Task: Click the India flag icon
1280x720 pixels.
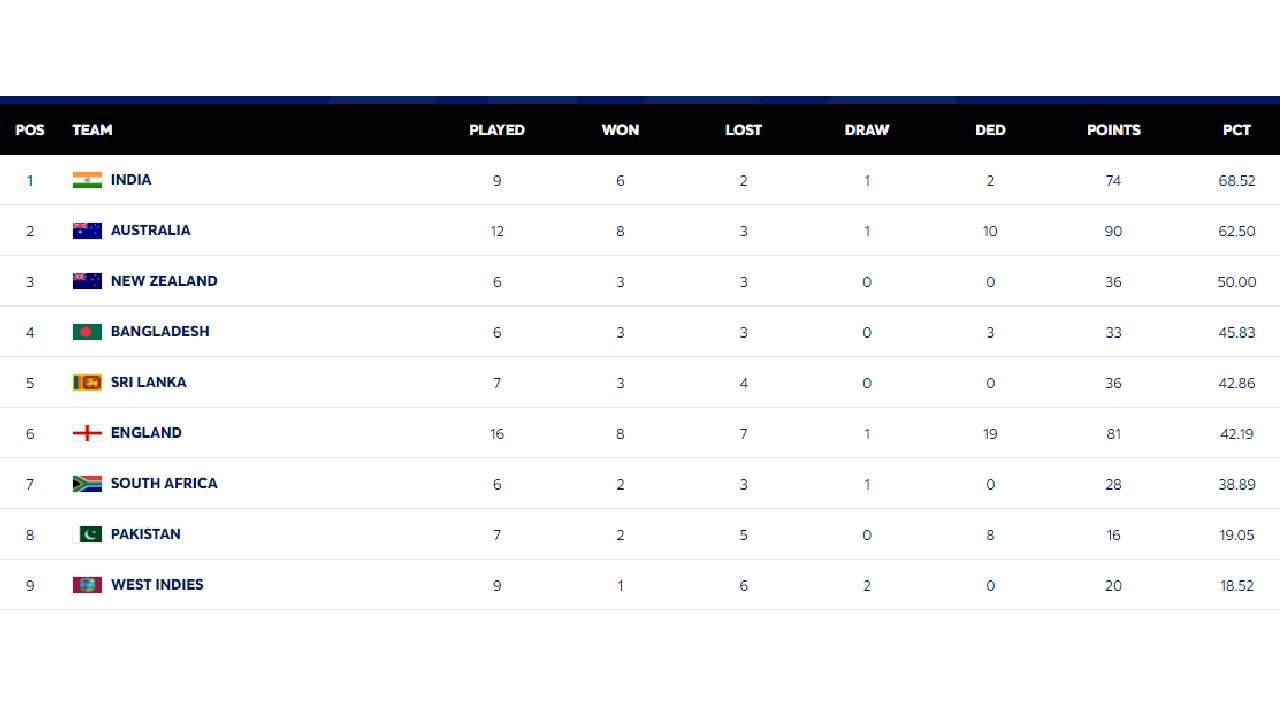Action: point(87,180)
